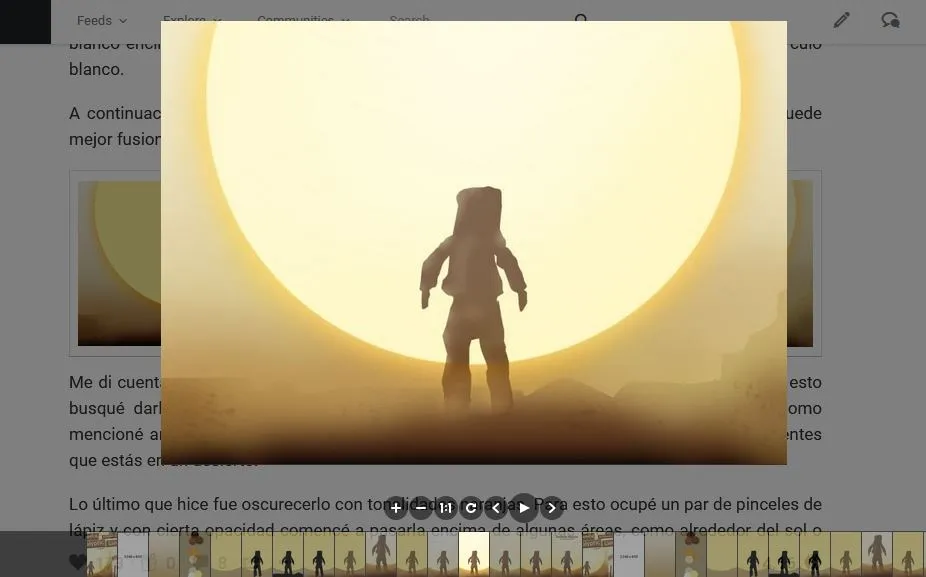Zoom in with the plus viewer button
Viewport: 926px width, 577px height.
[396, 507]
